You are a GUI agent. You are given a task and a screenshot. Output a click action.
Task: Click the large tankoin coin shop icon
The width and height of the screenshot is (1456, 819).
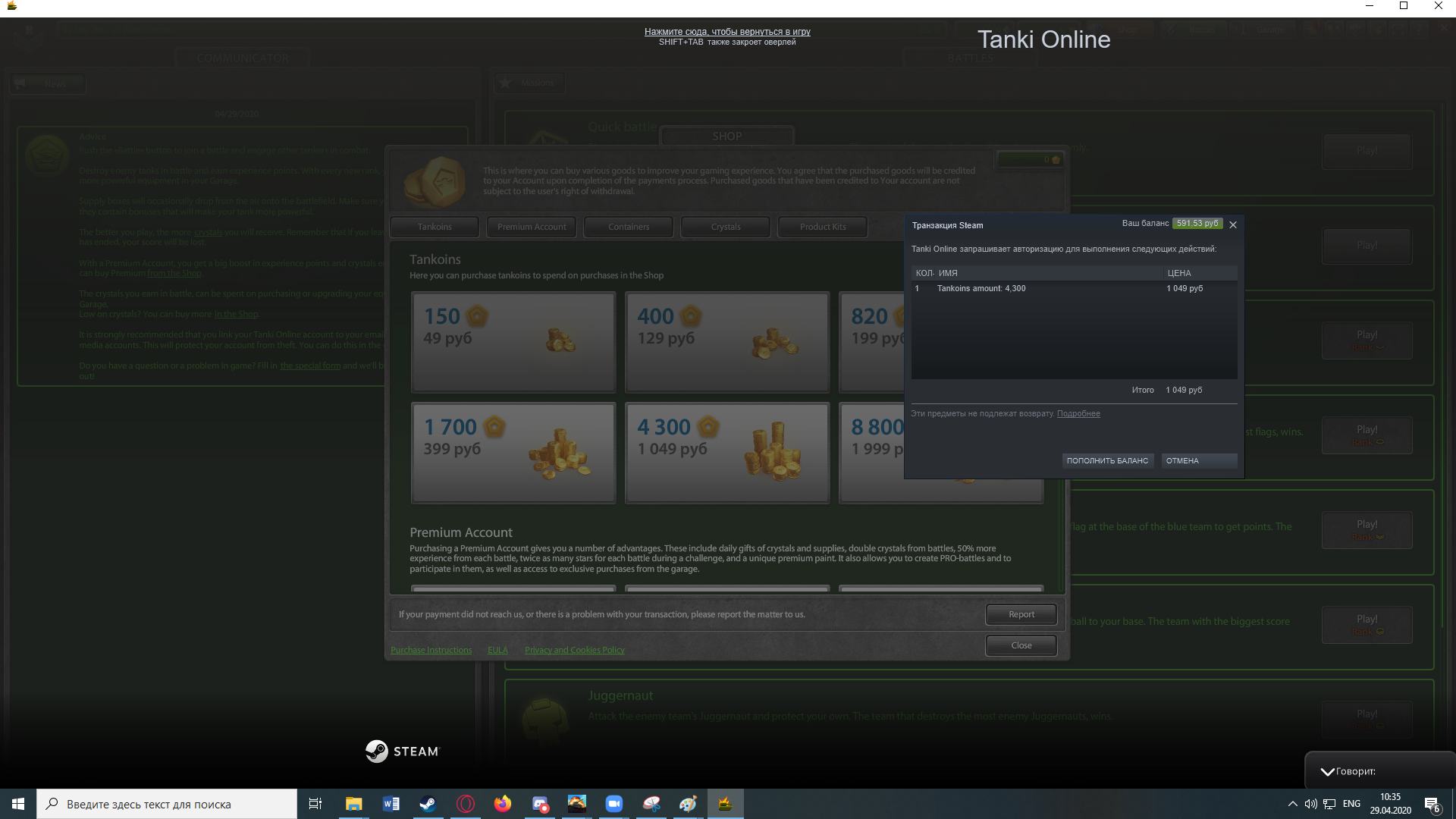coord(435,182)
